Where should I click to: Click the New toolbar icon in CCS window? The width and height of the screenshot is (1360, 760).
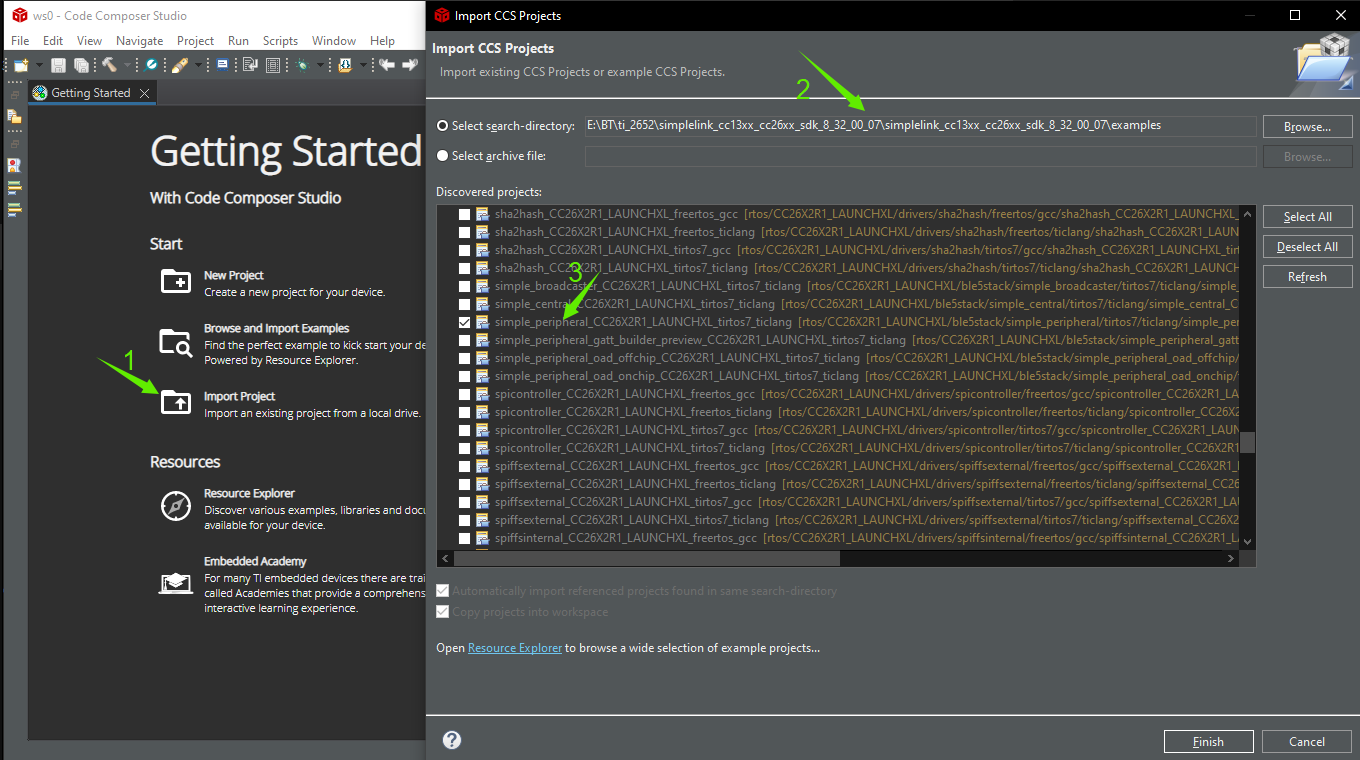pos(21,65)
